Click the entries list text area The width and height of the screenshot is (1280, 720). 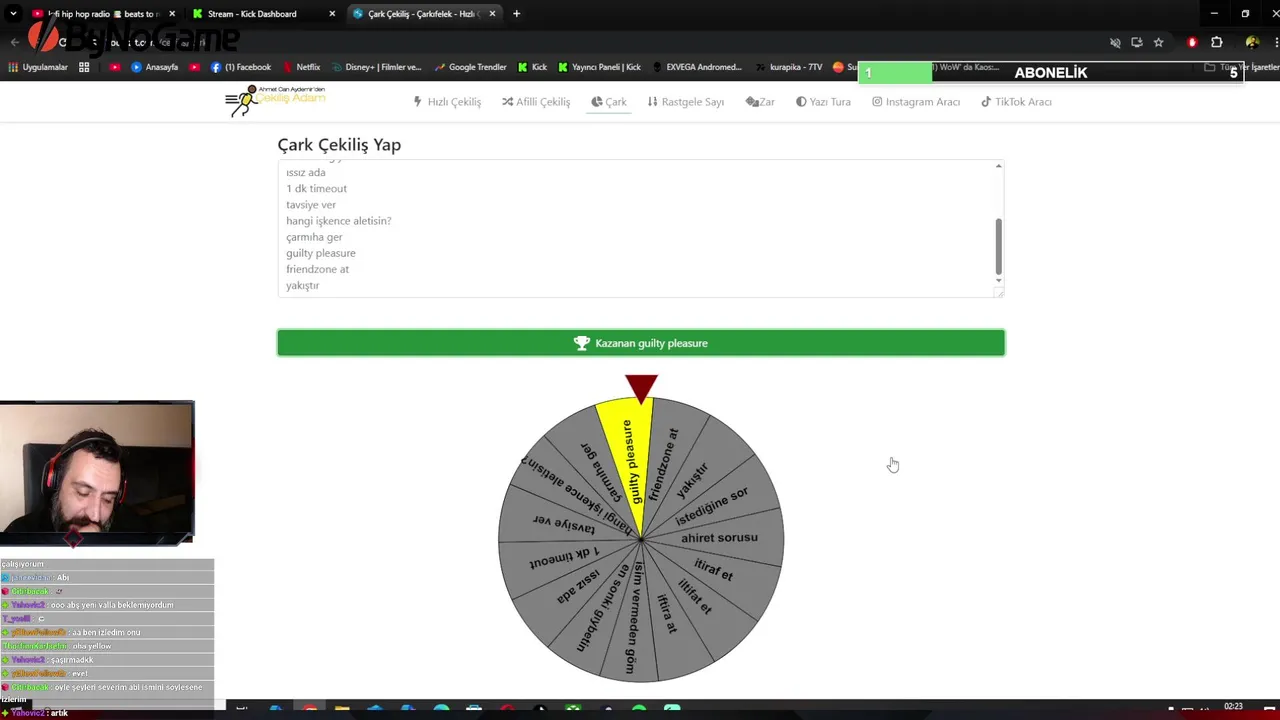pos(640,228)
